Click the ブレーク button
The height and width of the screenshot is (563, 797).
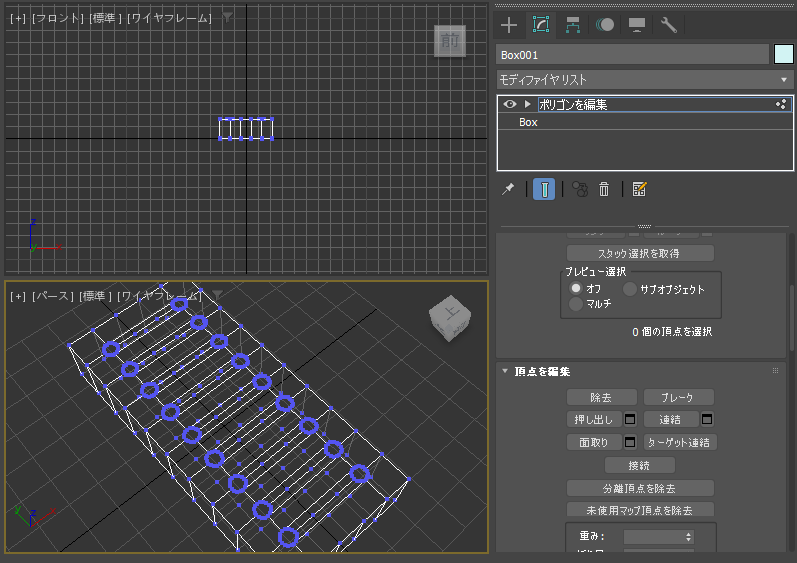(x=679, y=397)
